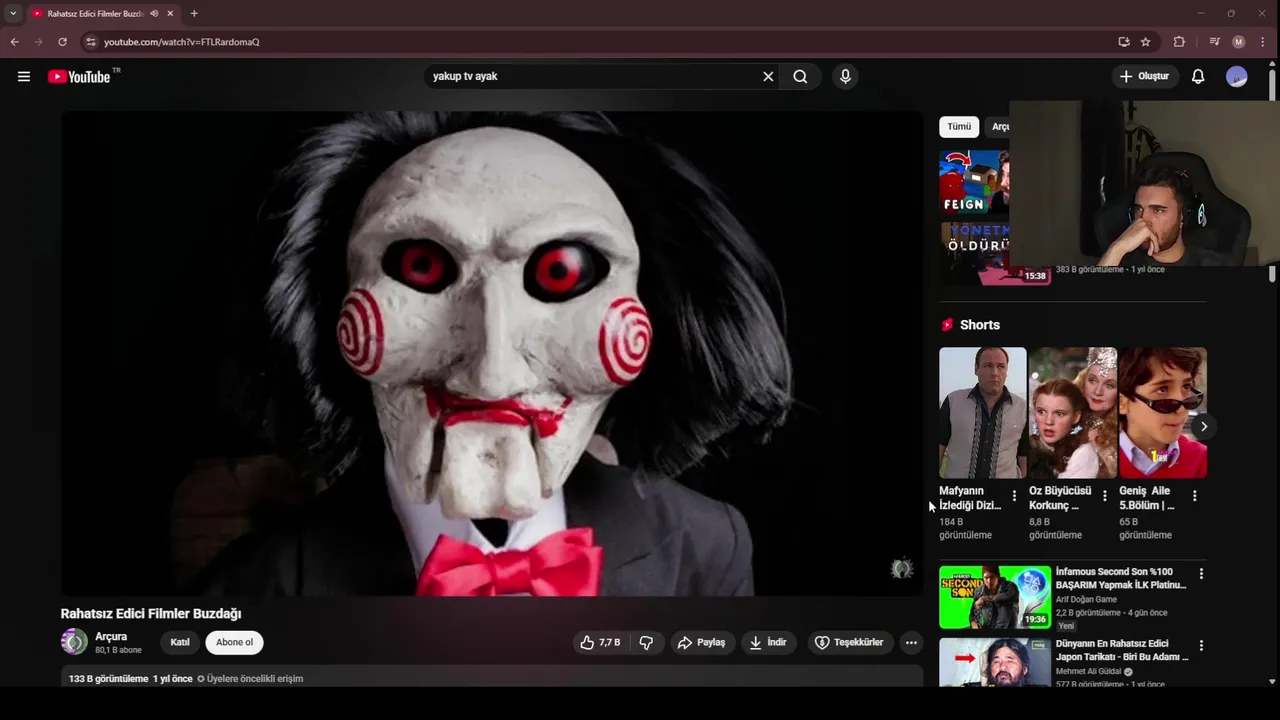
Task: Advance the Shorts shelf with next arrow
Action: (x=1203, y=426)
